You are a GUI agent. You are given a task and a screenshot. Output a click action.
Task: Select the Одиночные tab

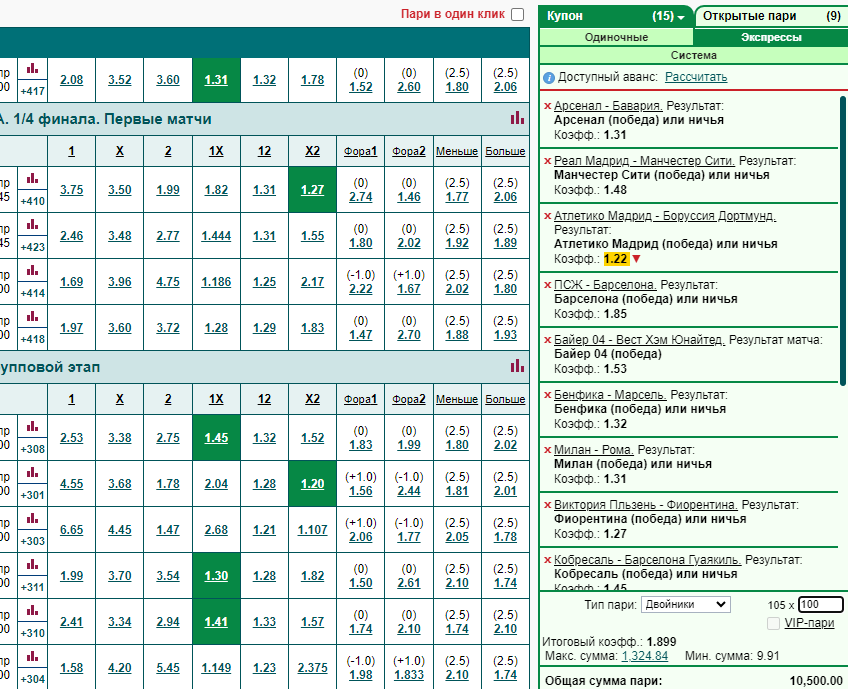pos(616,37)
